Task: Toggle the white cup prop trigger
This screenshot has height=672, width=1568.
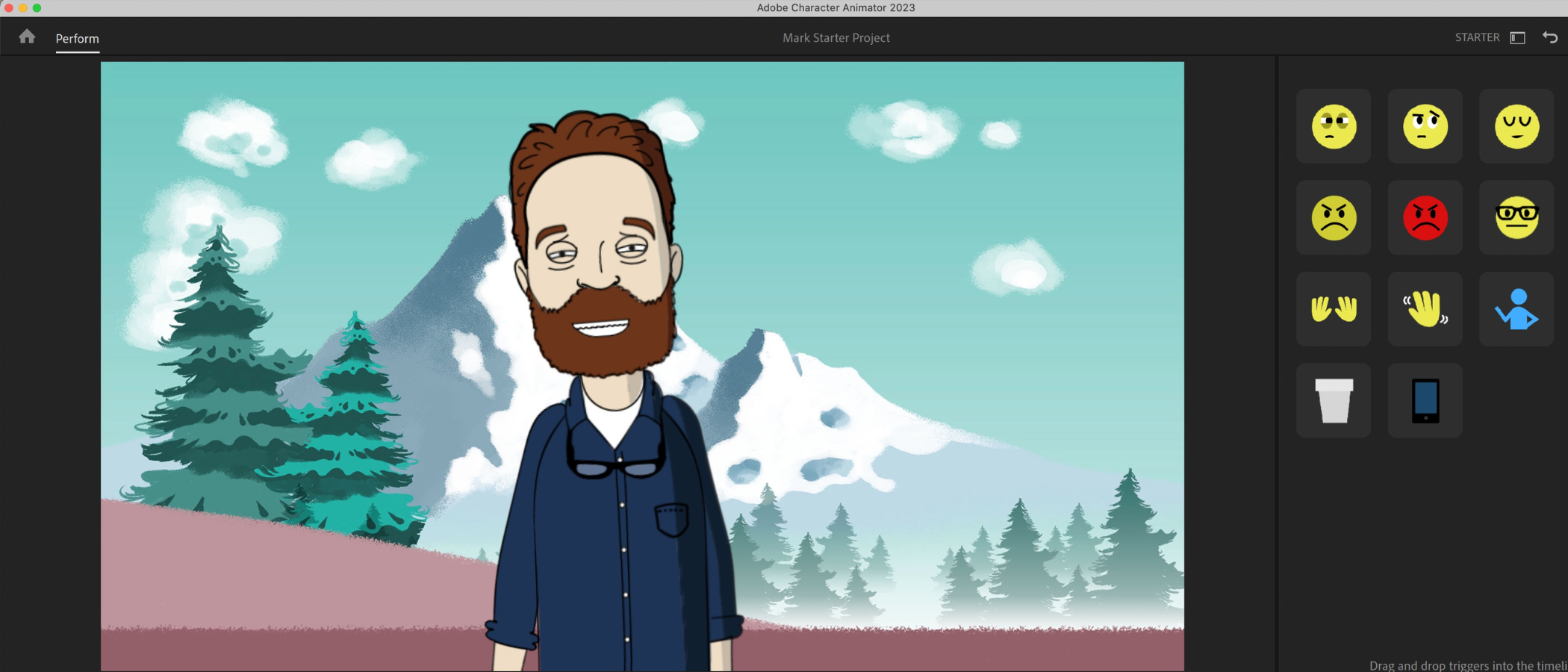Action: click(x=1334, y=401)
